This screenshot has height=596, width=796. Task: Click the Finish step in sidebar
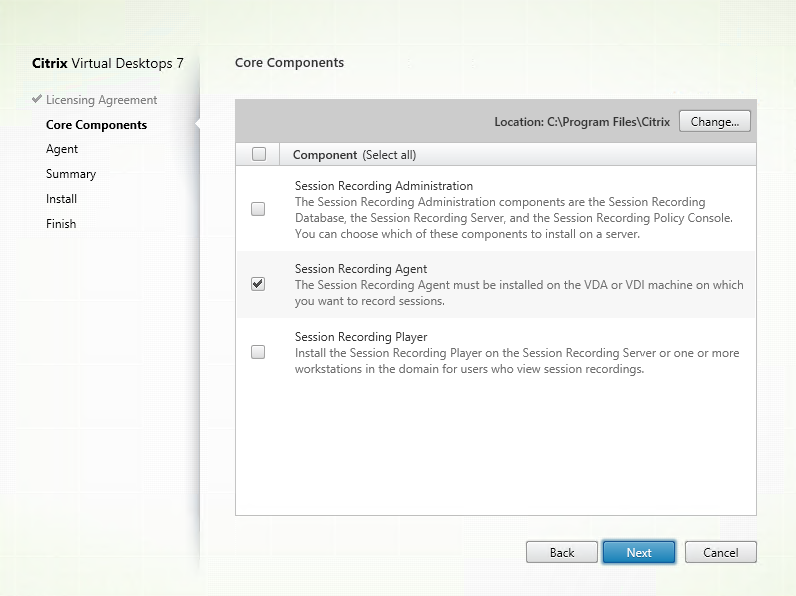pos(61,224)
